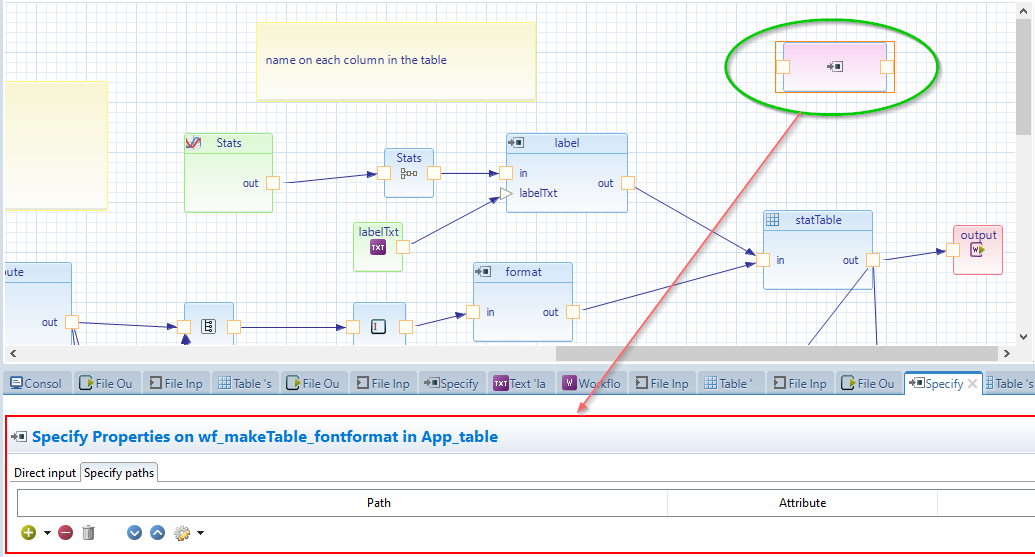The height and width of the screenshot is (557, 1035).
Task: Click the horizontal canvas scrollbar
Action: 776,353
